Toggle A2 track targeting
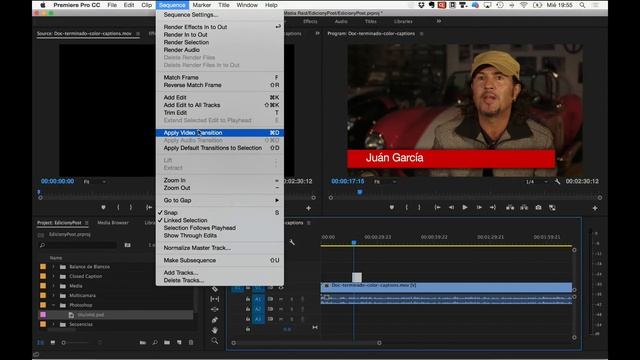The height and width of the screenshot is (360, 640). point(258,309)
